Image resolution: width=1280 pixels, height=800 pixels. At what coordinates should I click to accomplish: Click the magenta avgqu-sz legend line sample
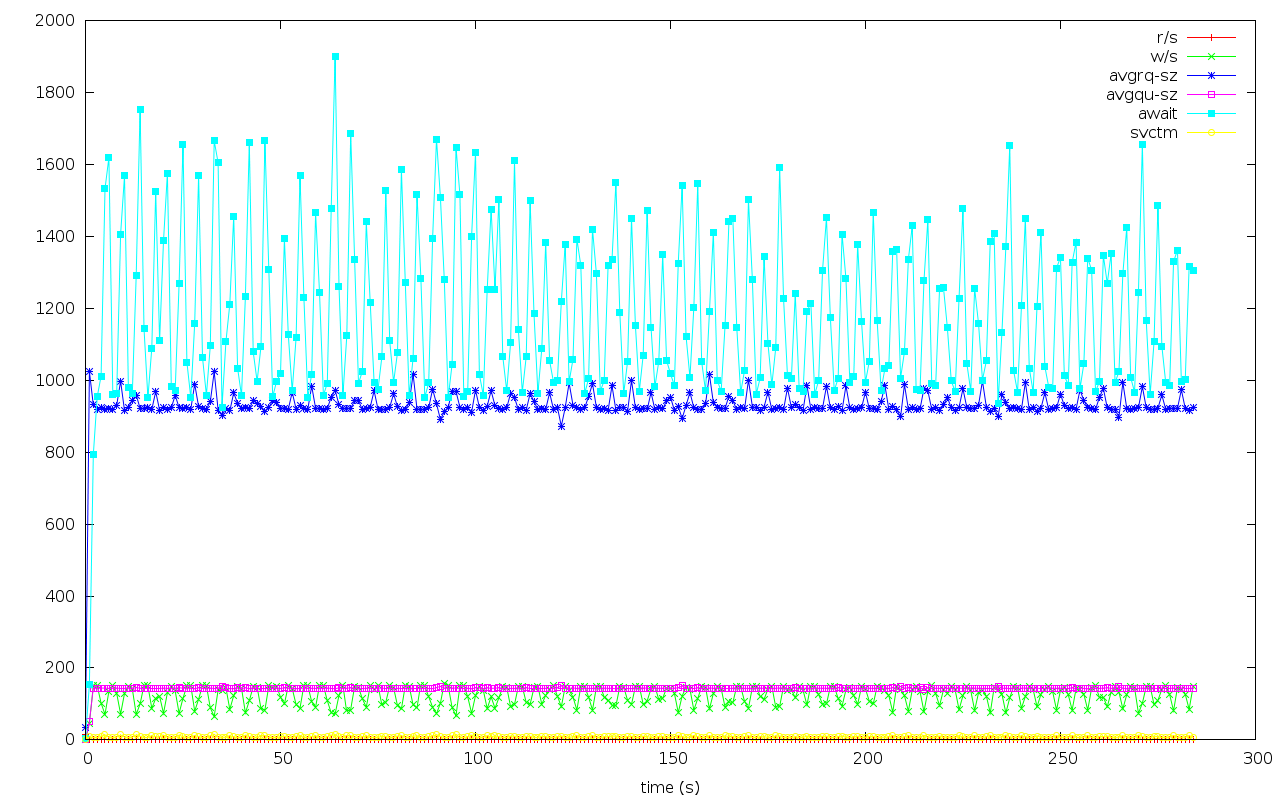[1212, 94]
